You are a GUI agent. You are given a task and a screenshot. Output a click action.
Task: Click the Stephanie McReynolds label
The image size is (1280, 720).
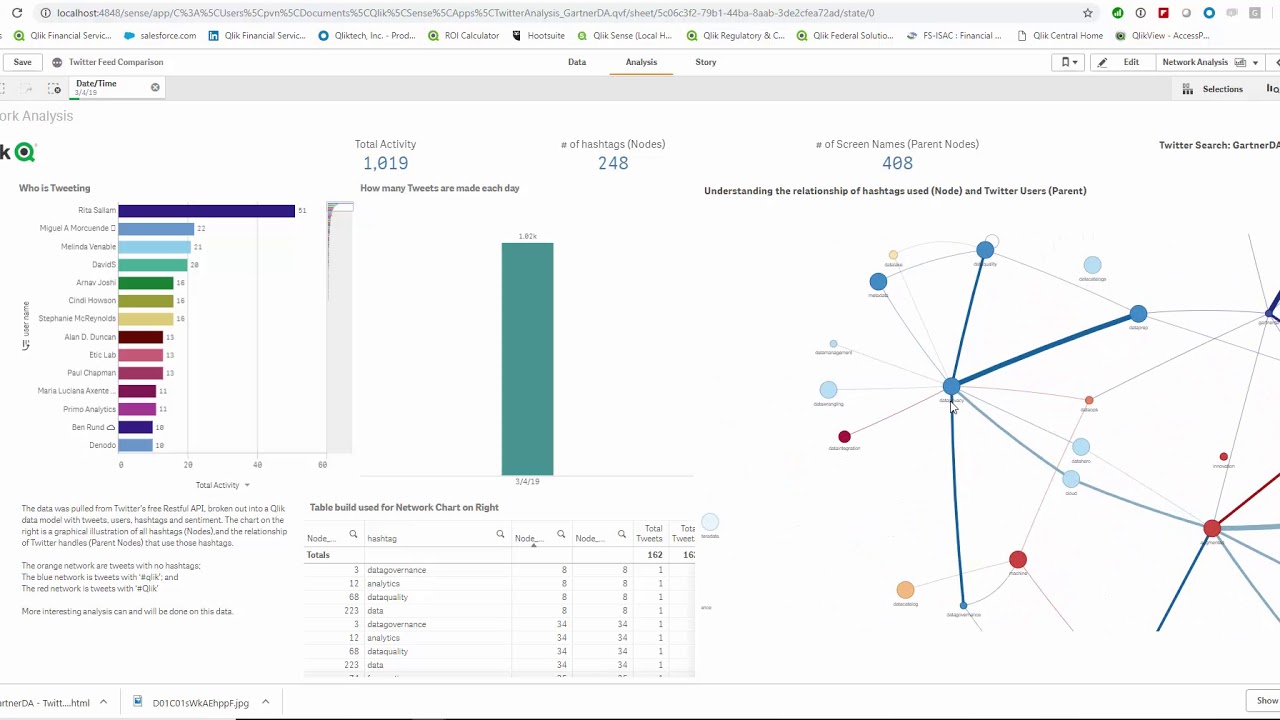77,319
